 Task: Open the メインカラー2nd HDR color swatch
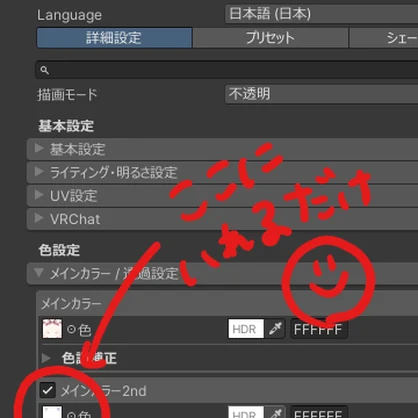[246, 412]
